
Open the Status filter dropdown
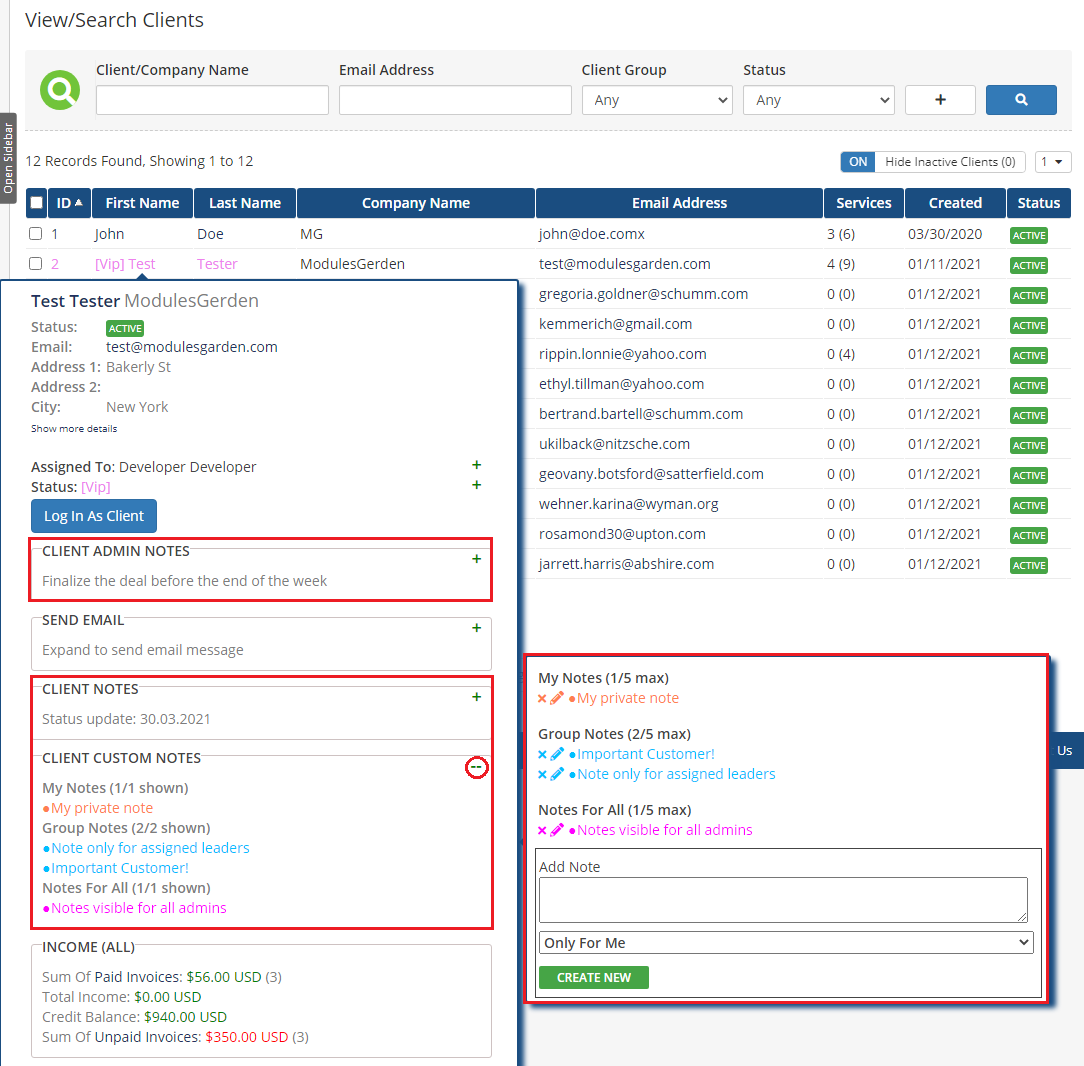819,100
